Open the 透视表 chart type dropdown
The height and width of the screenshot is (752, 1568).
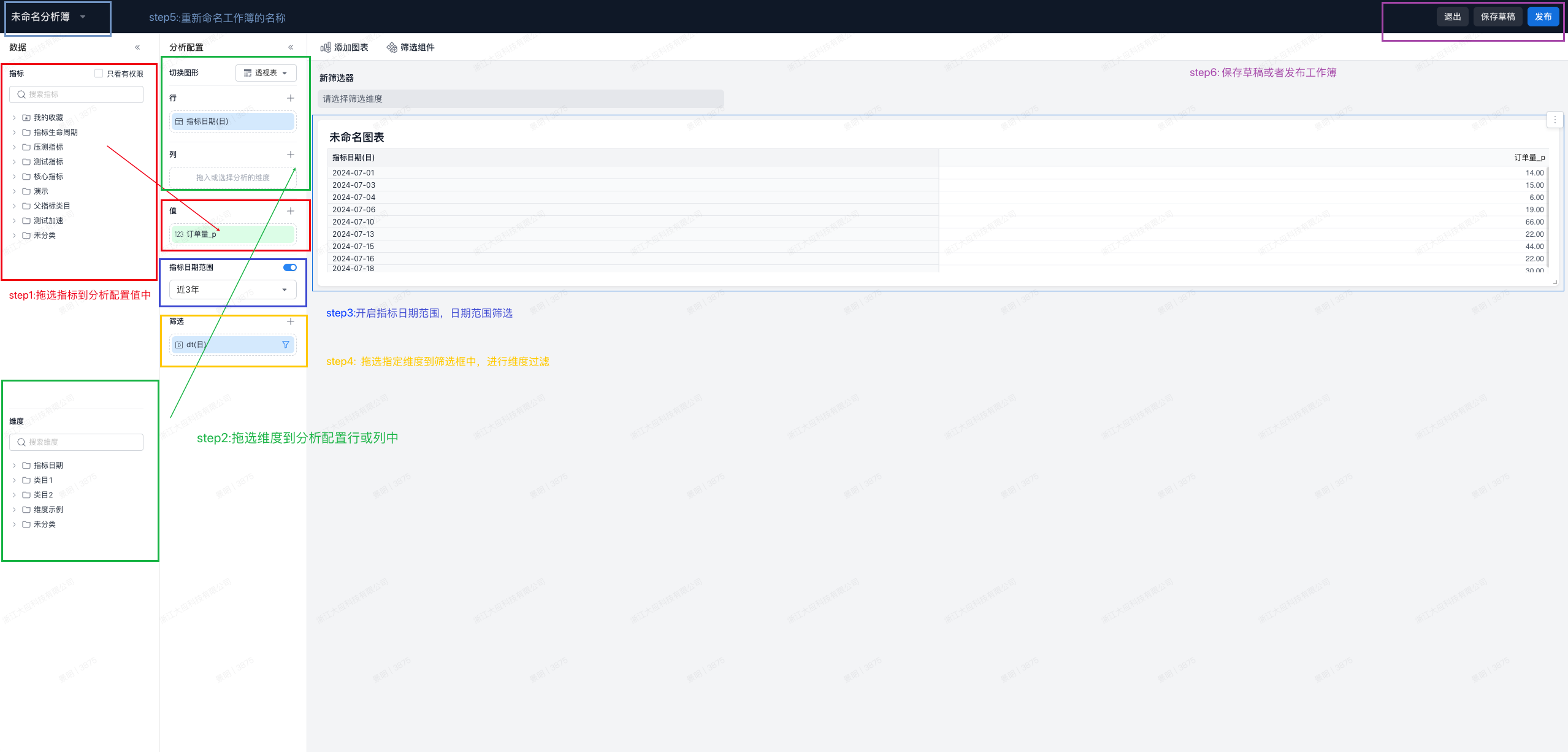[x=266, y=73]
